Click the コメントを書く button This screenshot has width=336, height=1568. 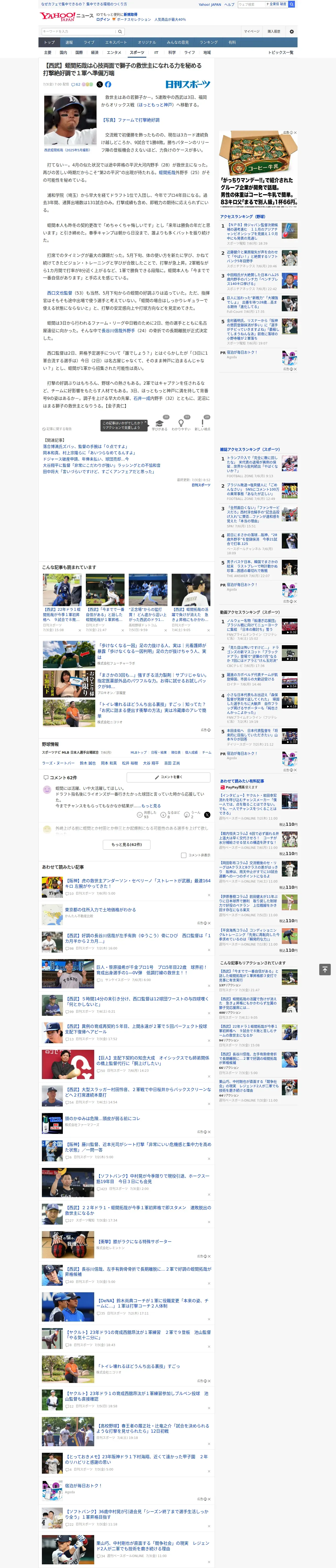pos(168,777)
